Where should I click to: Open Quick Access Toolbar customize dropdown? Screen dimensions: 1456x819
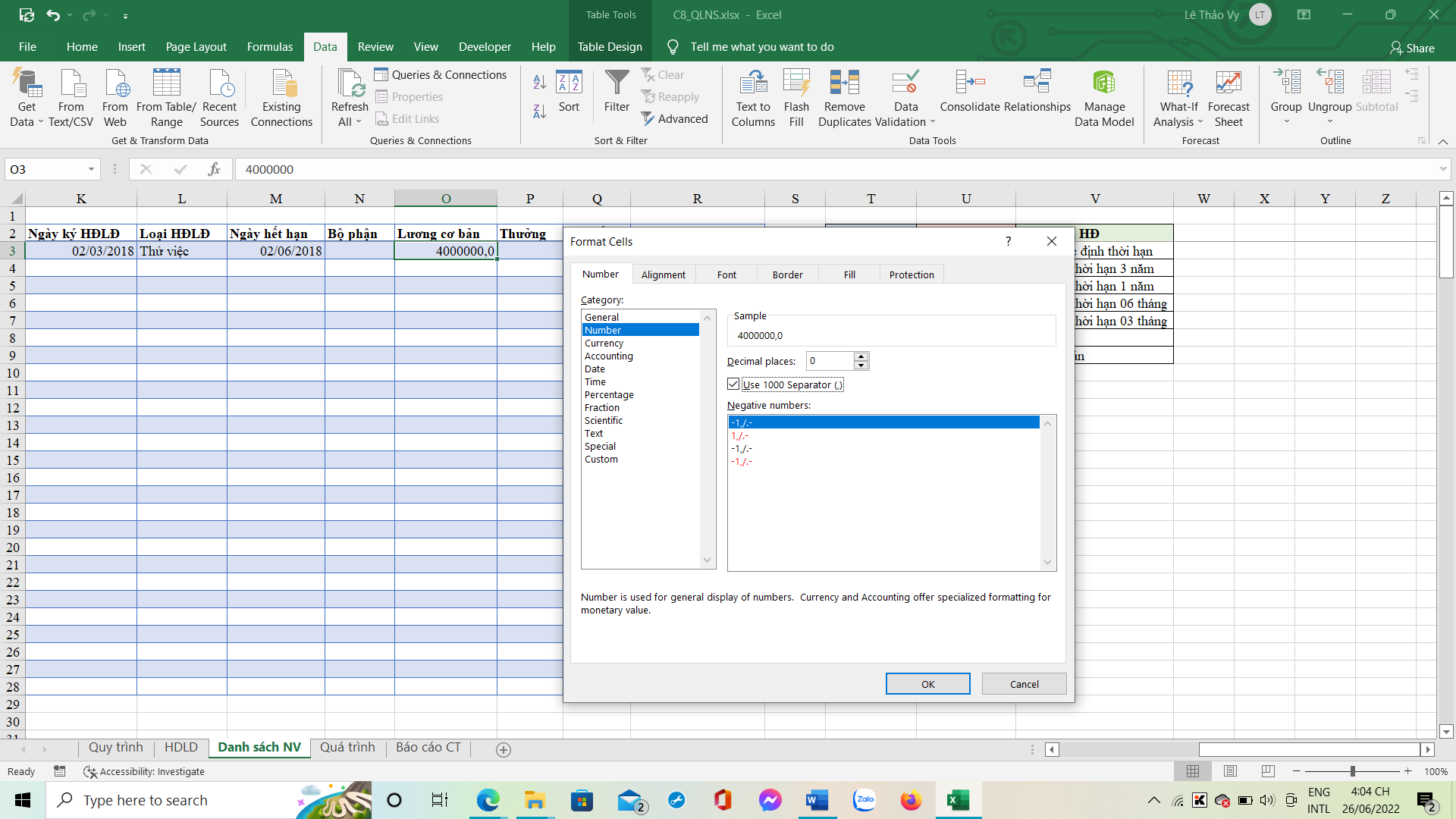tap(125, 15)
